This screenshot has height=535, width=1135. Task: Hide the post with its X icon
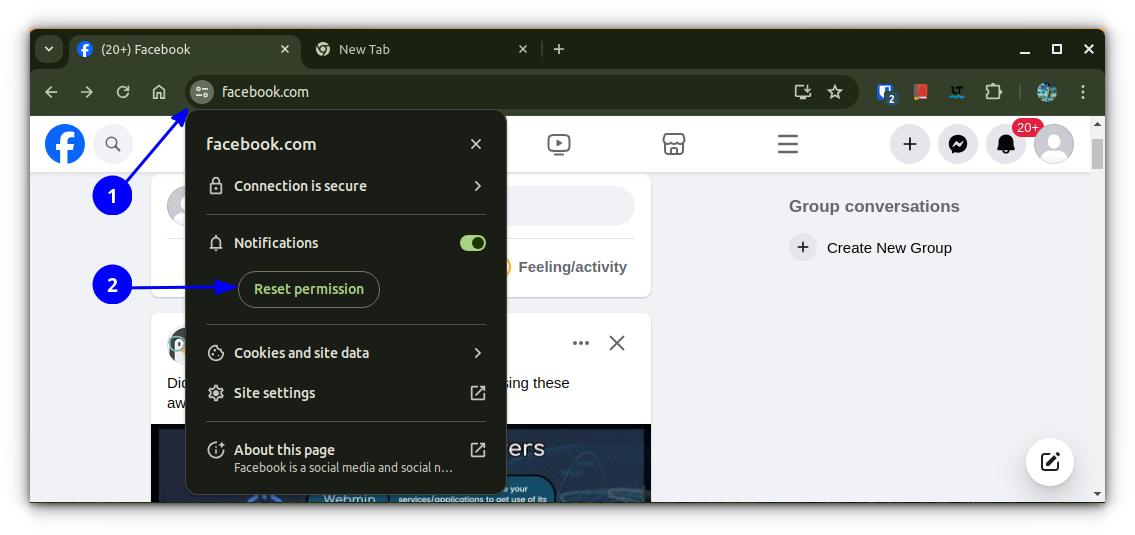[x=617, y=343]
